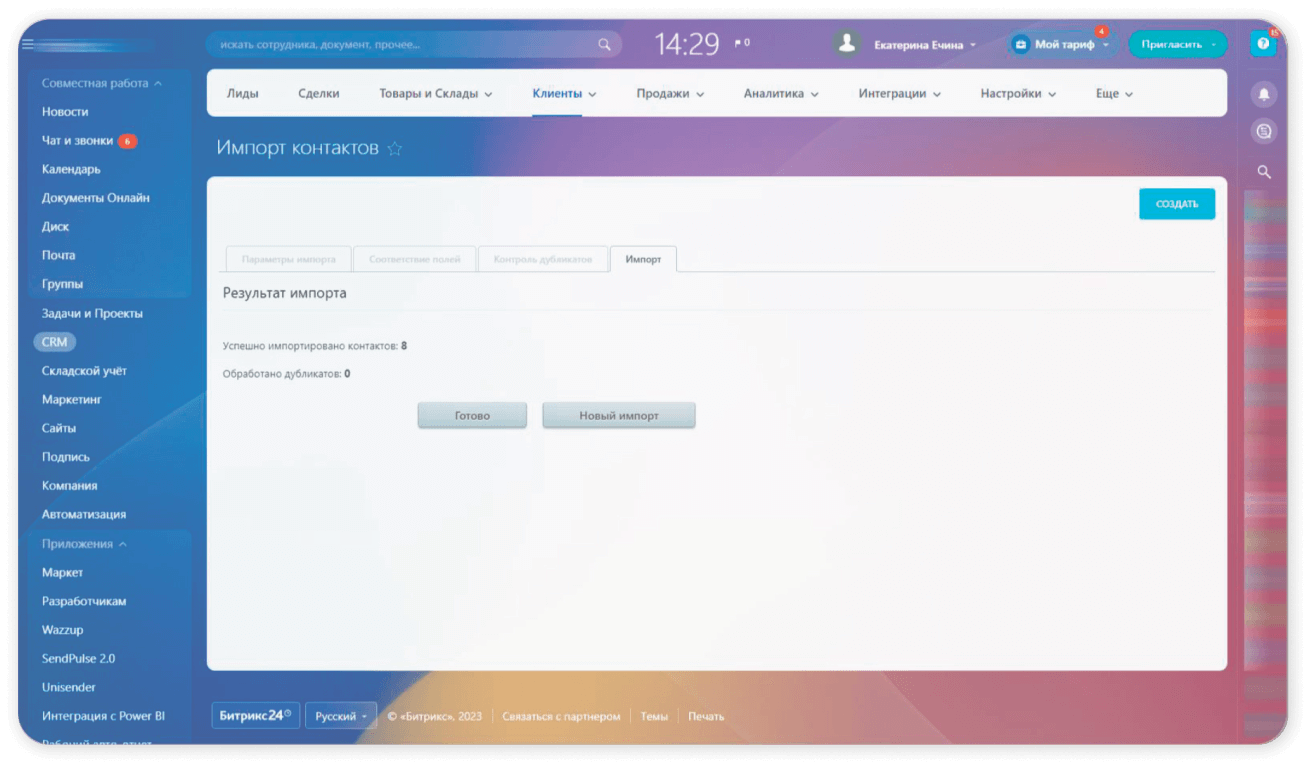Viewport: 1311px width, 767px height.
Task: Open Складской учёт in sidebar
Action: pyautogui.click(x=84, y=371)
